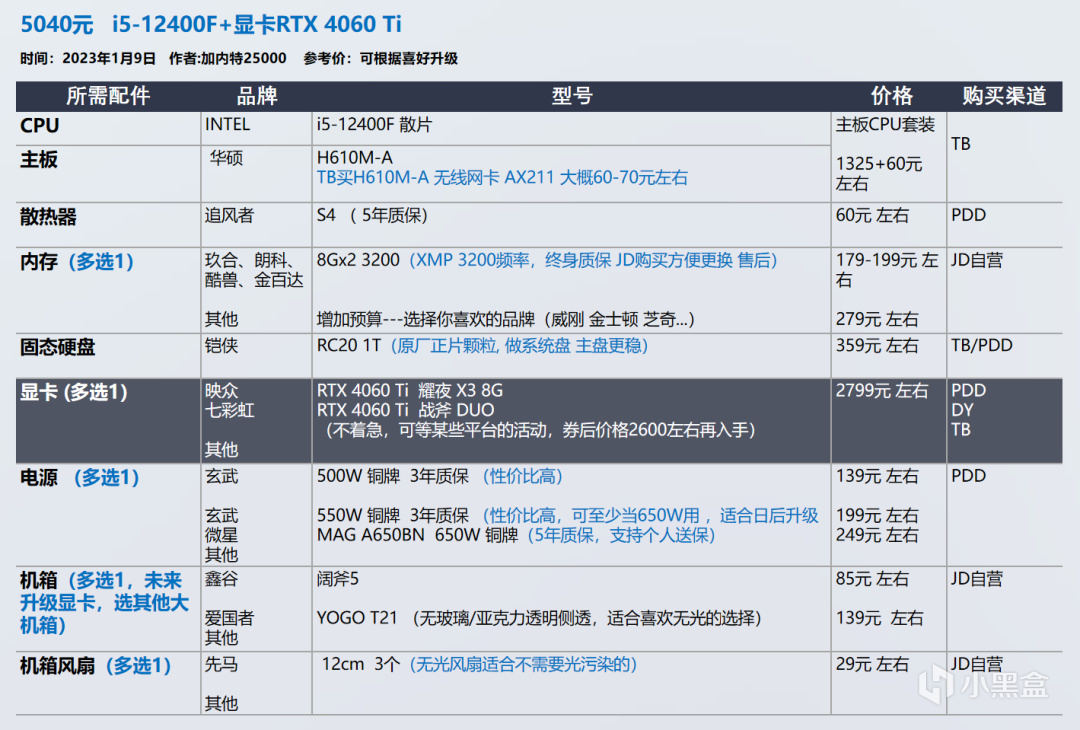Viewport: 1080px width, 730px height.
Task: Click 'RTX 4060 Ti 耀夜 X3 8G' model
Action: (x=410, y=390)
